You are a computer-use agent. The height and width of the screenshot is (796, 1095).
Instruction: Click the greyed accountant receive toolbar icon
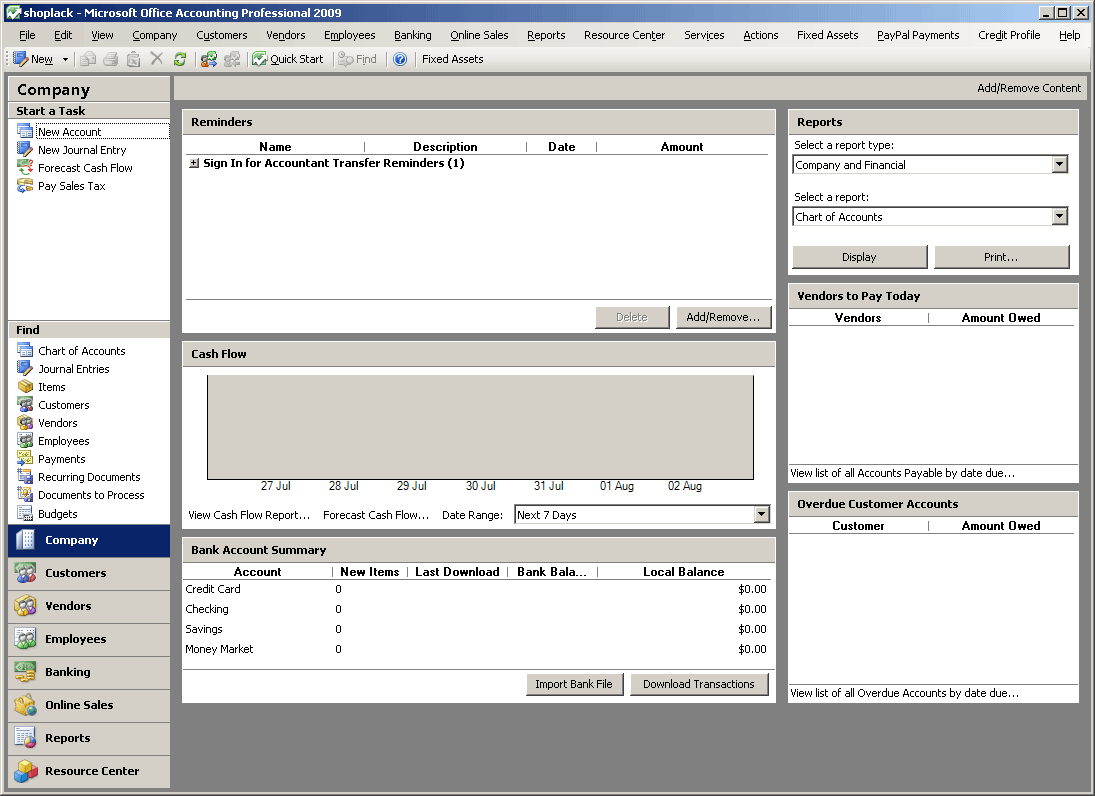(232, 59)
